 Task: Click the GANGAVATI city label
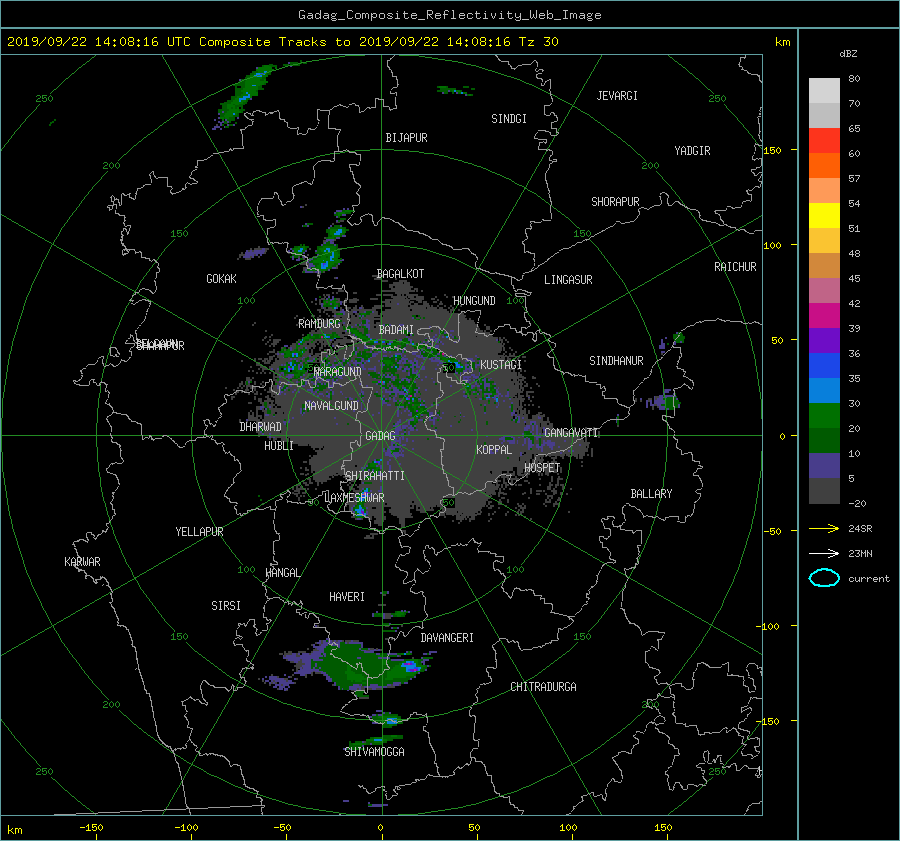point(571,433)
